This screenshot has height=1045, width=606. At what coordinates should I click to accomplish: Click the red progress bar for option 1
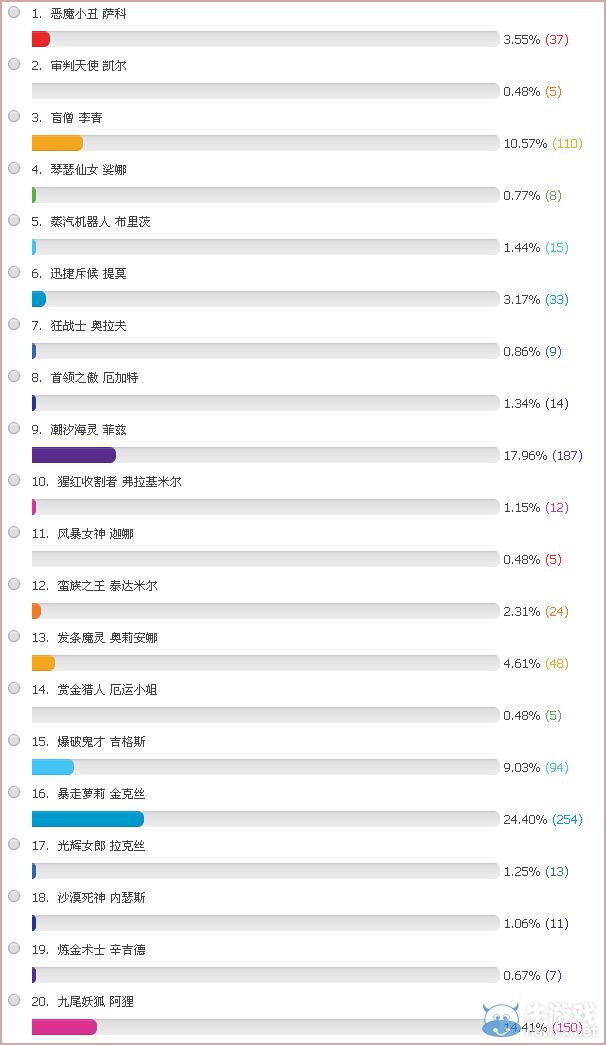(x=41, y=39)
